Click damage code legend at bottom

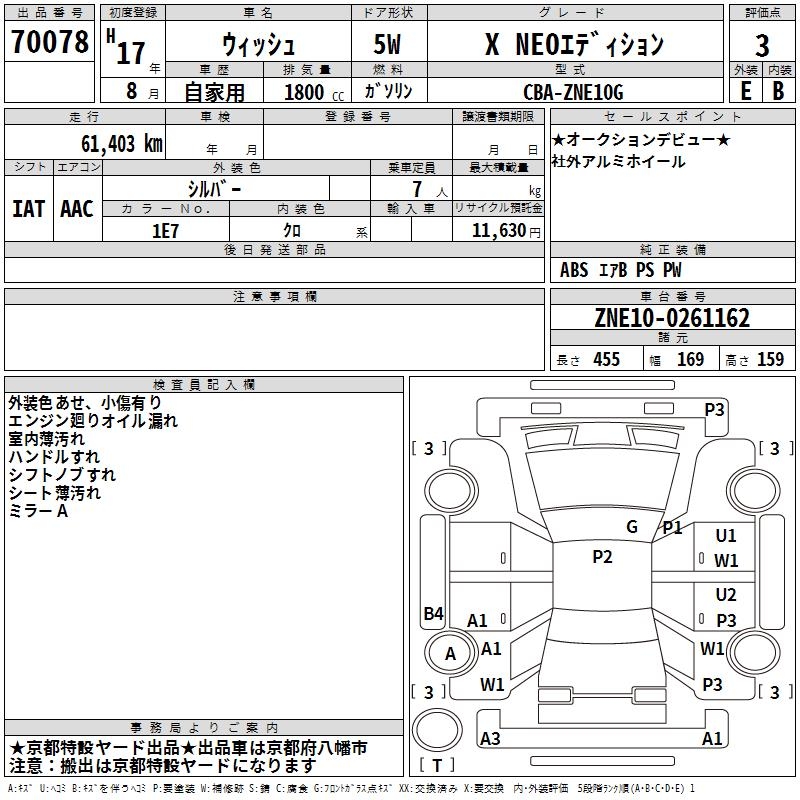pos(351,788)
